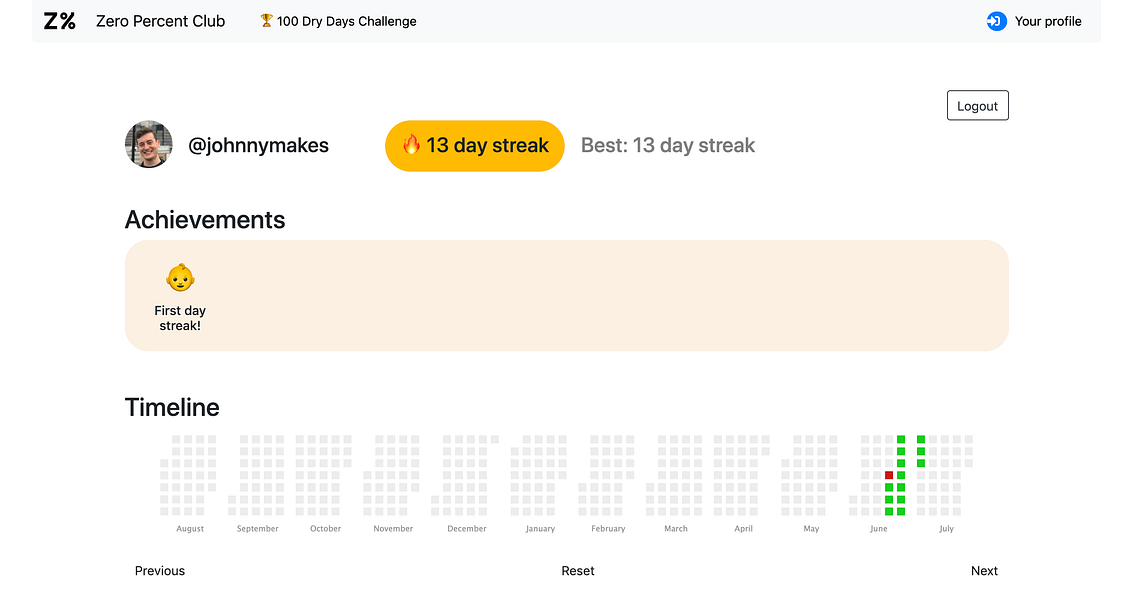Click the fire icon in streak badge
Viewport: 1133px width, 600px height.
pyautogui.click(x=411, y=145)
